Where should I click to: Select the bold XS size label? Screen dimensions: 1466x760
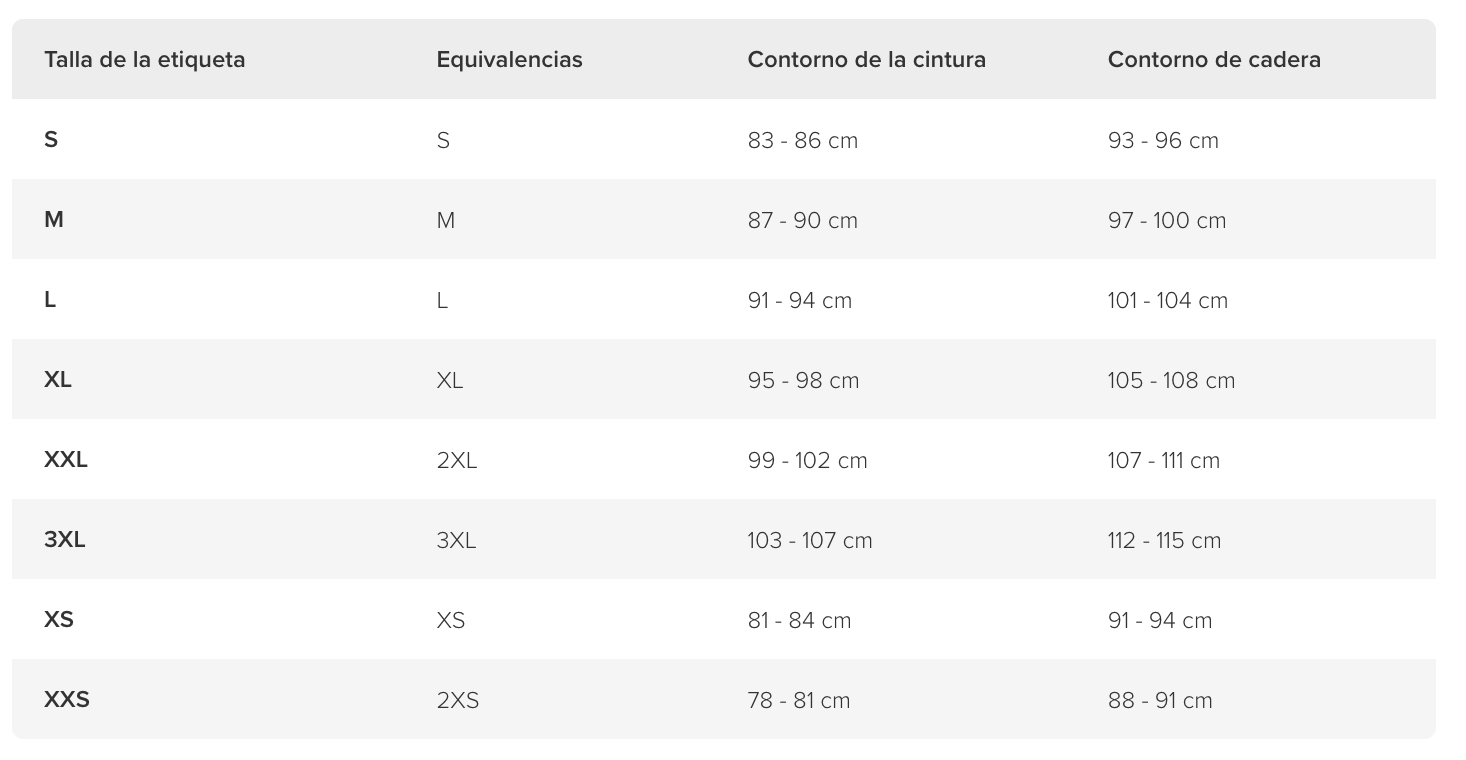[x=59, y=620]
